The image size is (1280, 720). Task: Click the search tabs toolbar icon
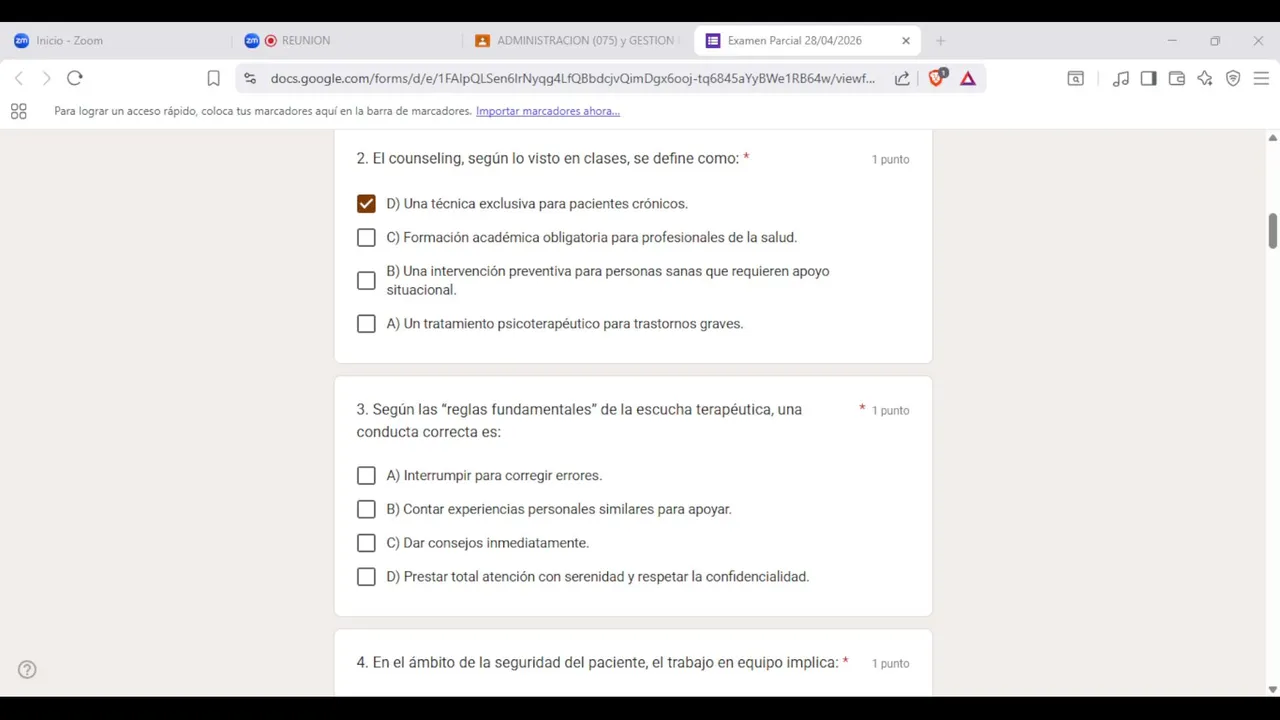(x=1076, y=78)
